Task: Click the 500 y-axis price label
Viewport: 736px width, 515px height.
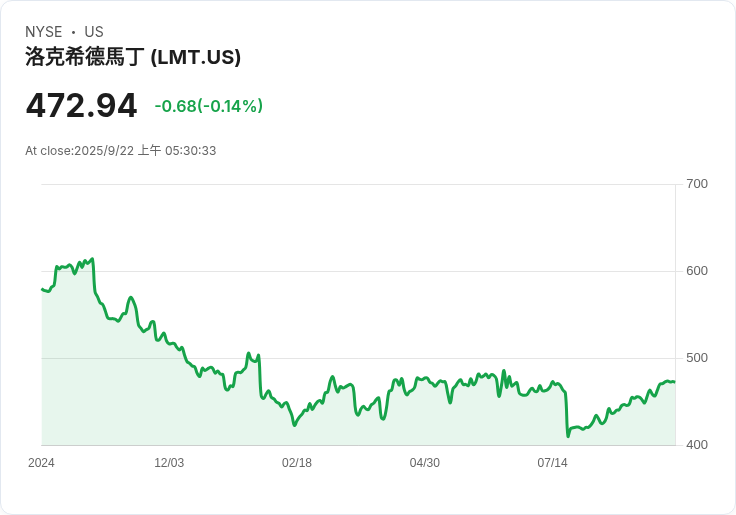Action: [697, 358]
